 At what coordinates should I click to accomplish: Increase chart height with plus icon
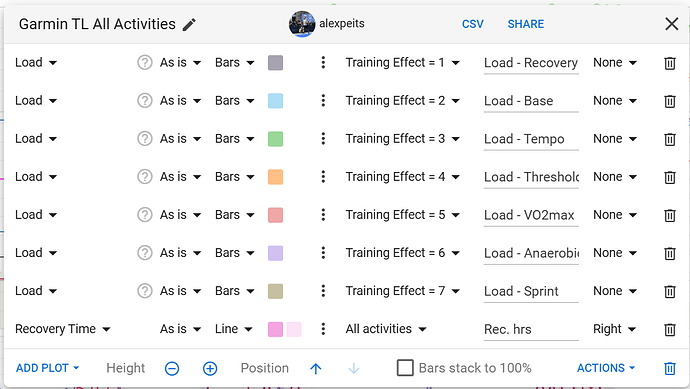point(210,368)
